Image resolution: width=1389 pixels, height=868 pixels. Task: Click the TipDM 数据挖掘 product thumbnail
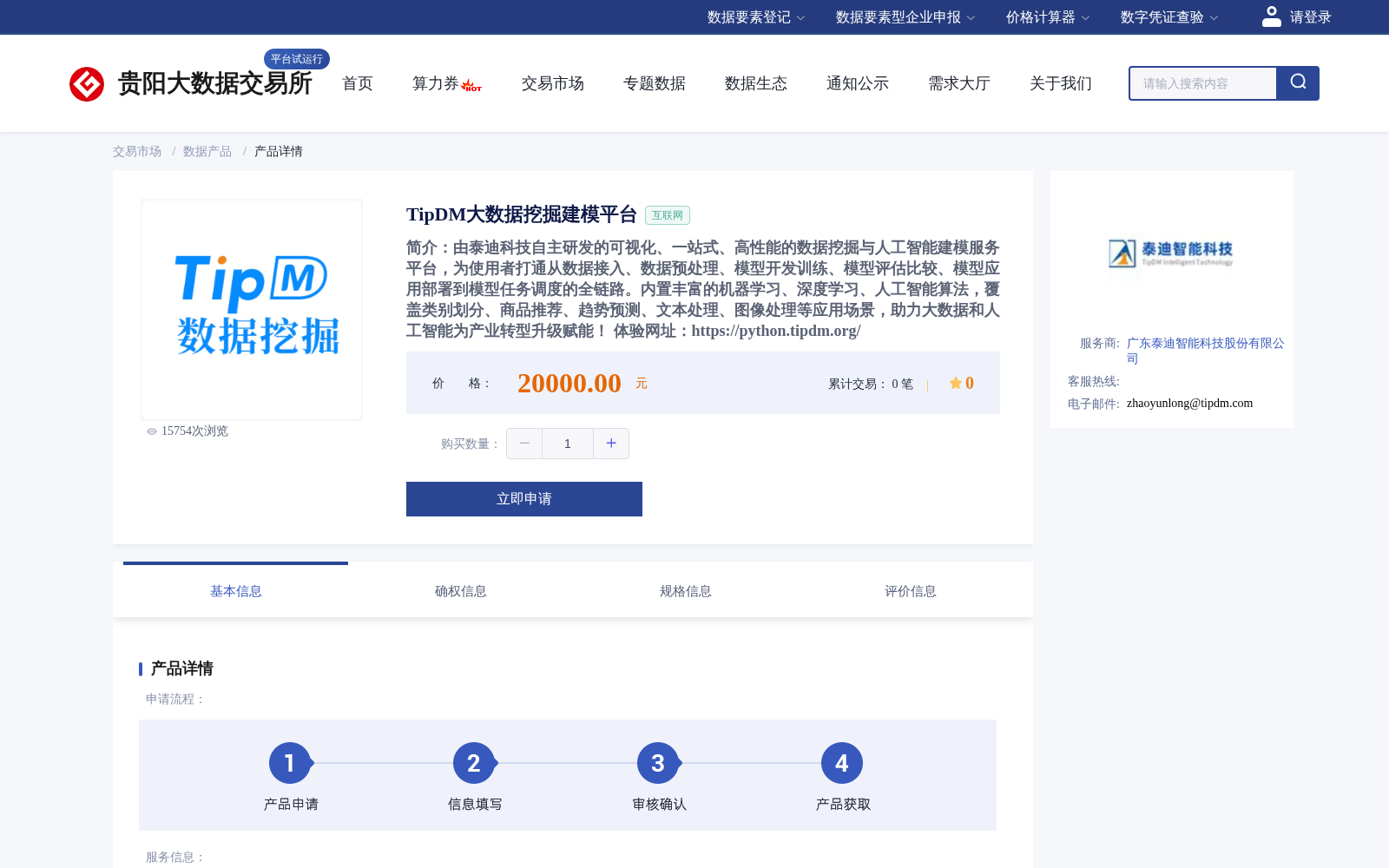[252, 310]
